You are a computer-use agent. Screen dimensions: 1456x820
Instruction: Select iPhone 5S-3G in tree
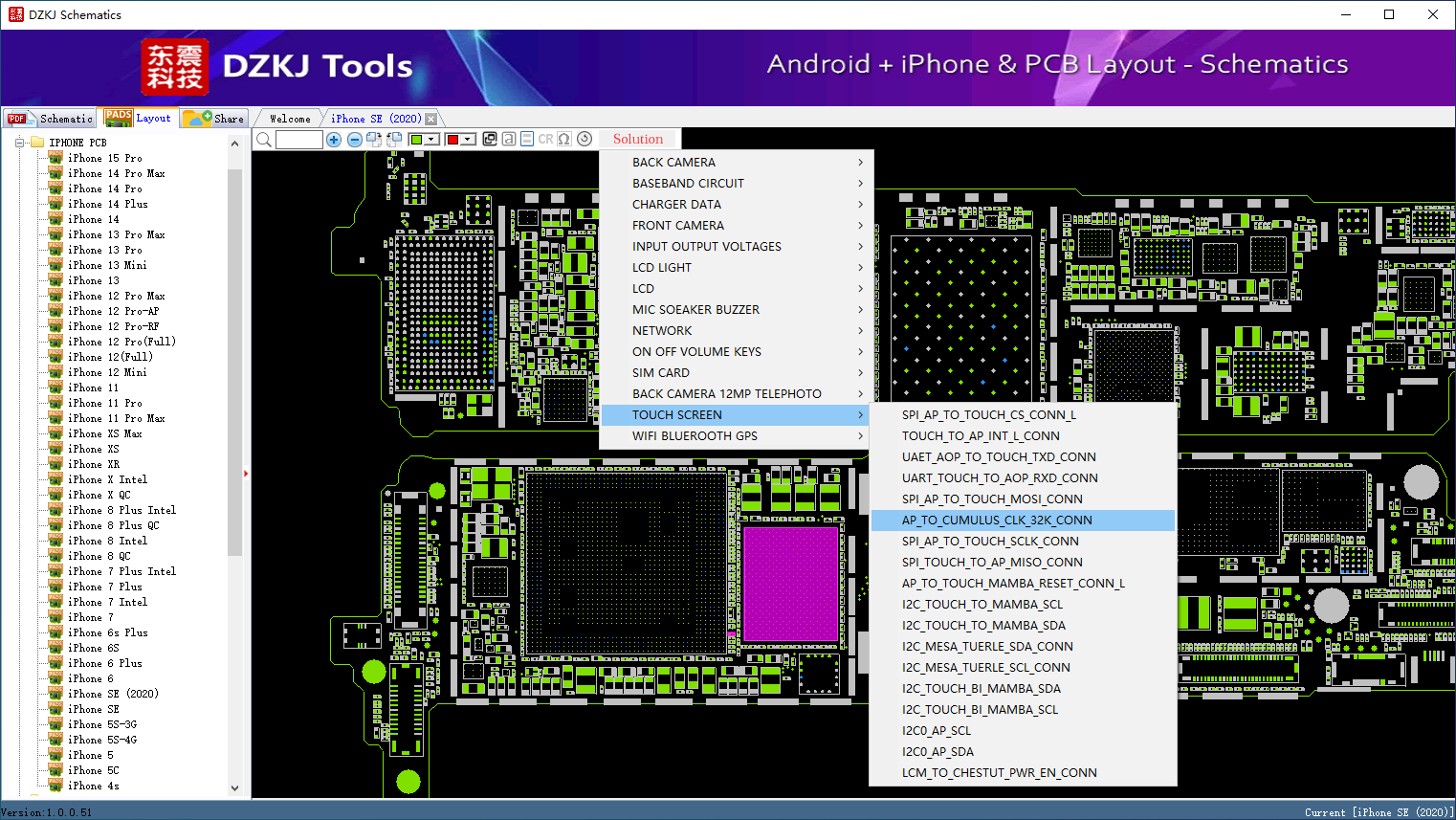[x=102, y=724]
